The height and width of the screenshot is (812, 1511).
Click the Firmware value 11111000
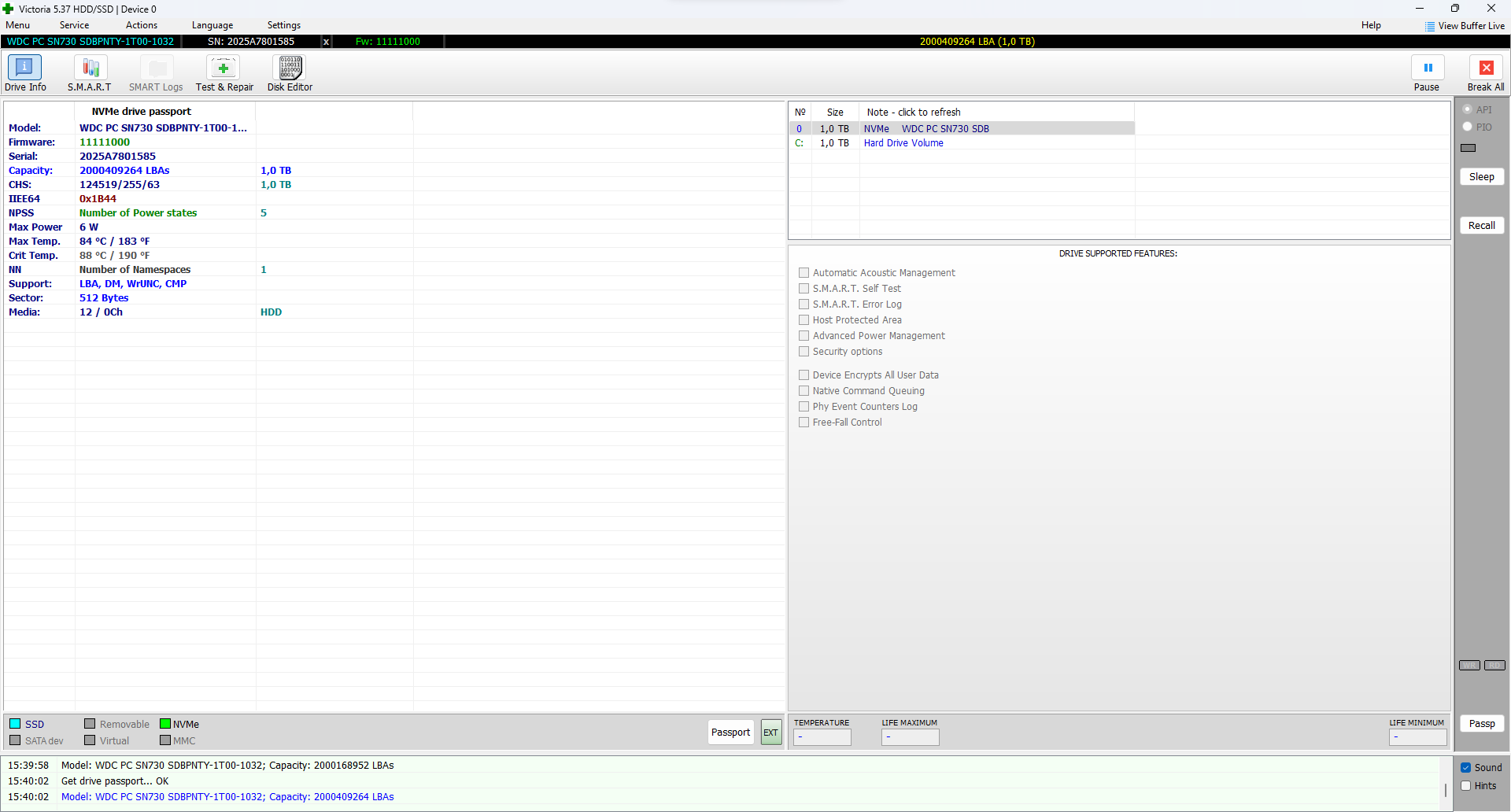(x=105, y=142)
